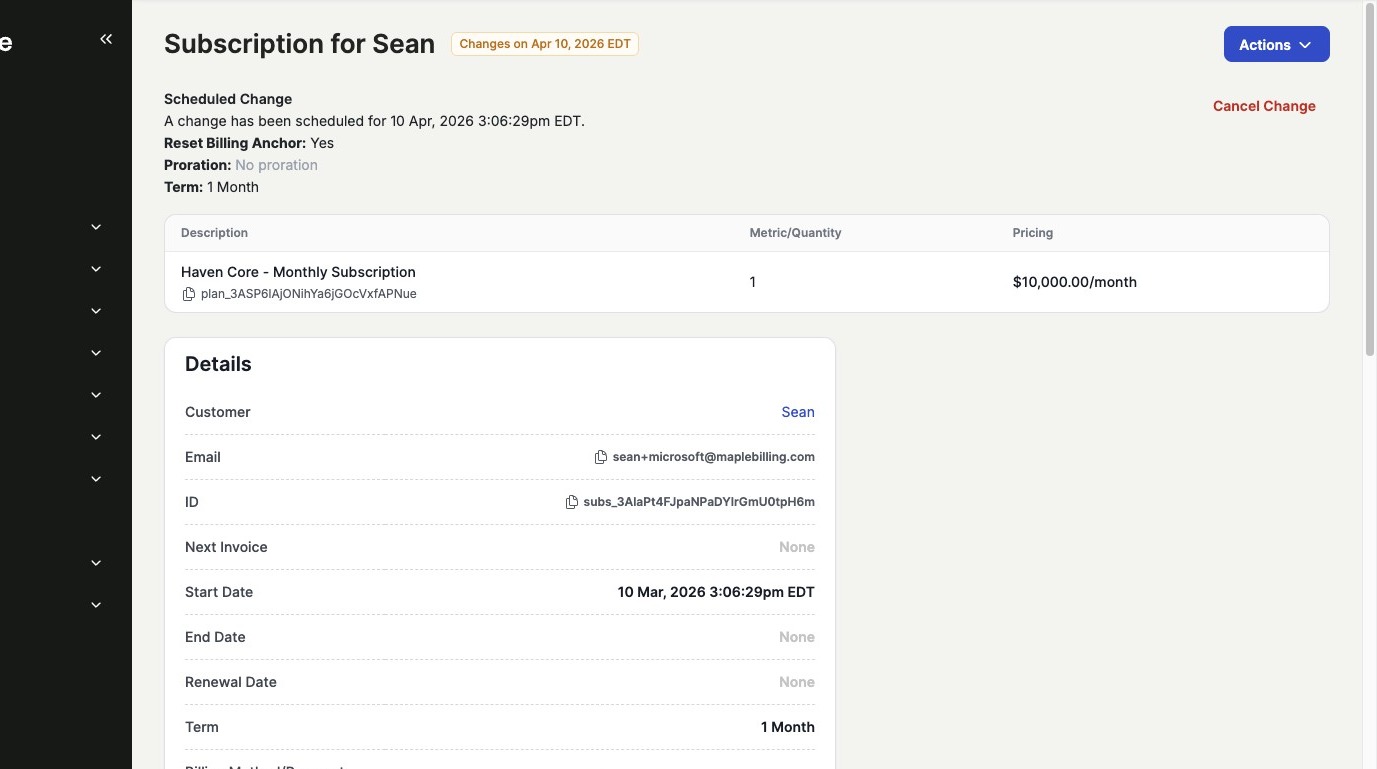
Task: Expand the second sidebar chevron section
Action: coord(96,269)
